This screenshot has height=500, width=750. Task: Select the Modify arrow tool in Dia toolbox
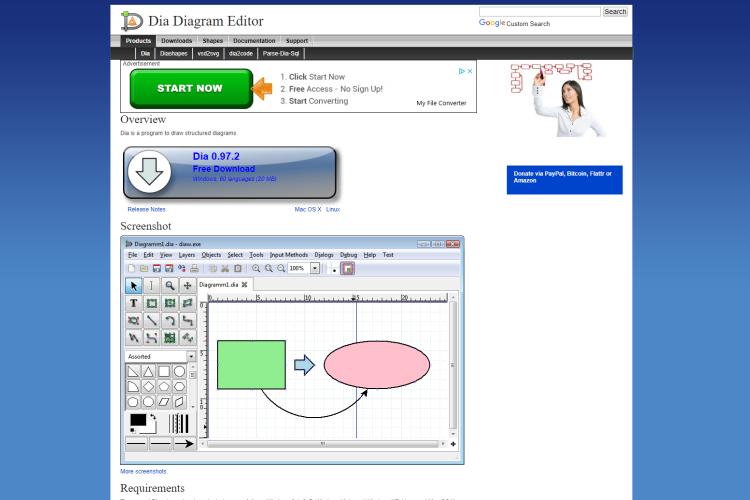tap(133, 286)
